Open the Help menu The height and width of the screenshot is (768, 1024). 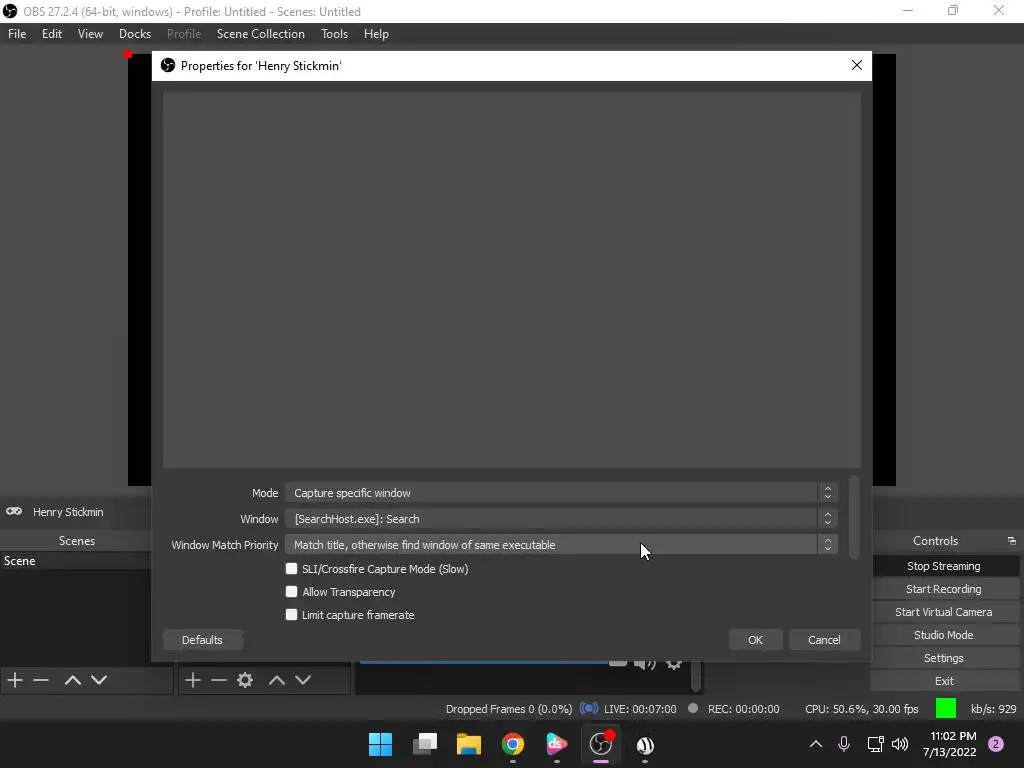(376, 34)
